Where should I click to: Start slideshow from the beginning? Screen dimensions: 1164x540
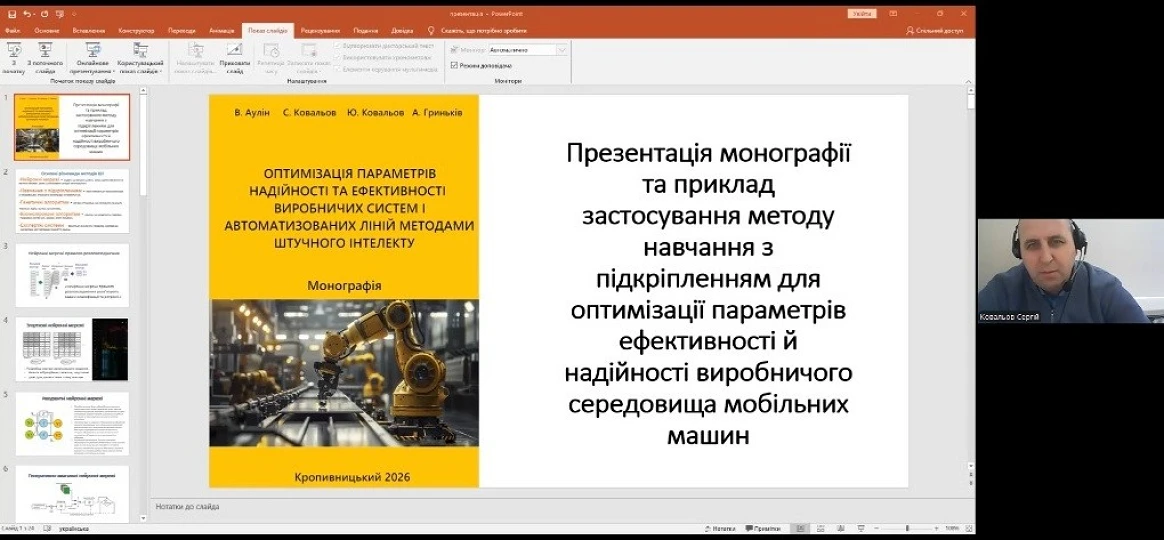(x=14, y=57)
